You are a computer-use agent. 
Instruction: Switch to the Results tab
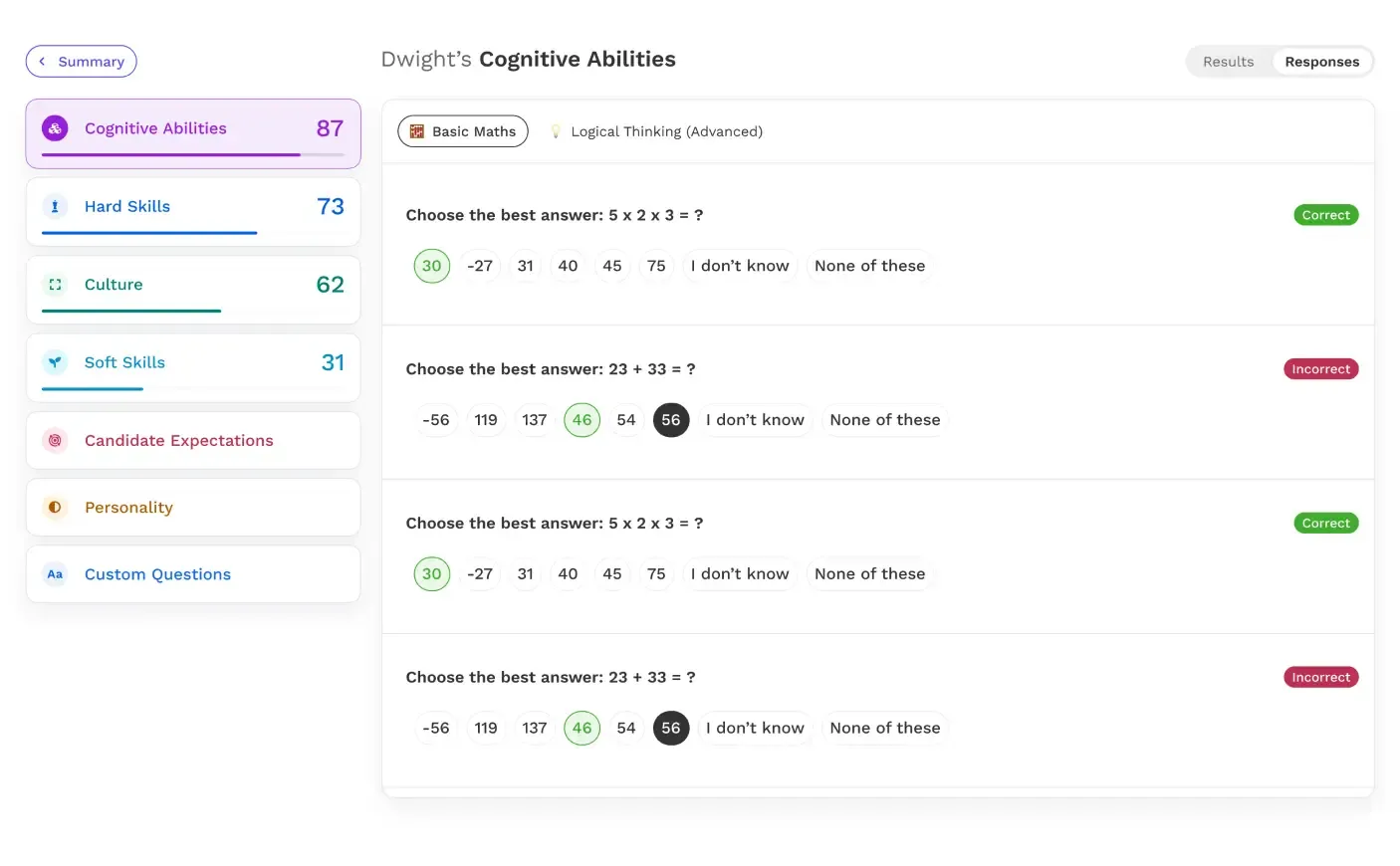(x=1228, y=62)
